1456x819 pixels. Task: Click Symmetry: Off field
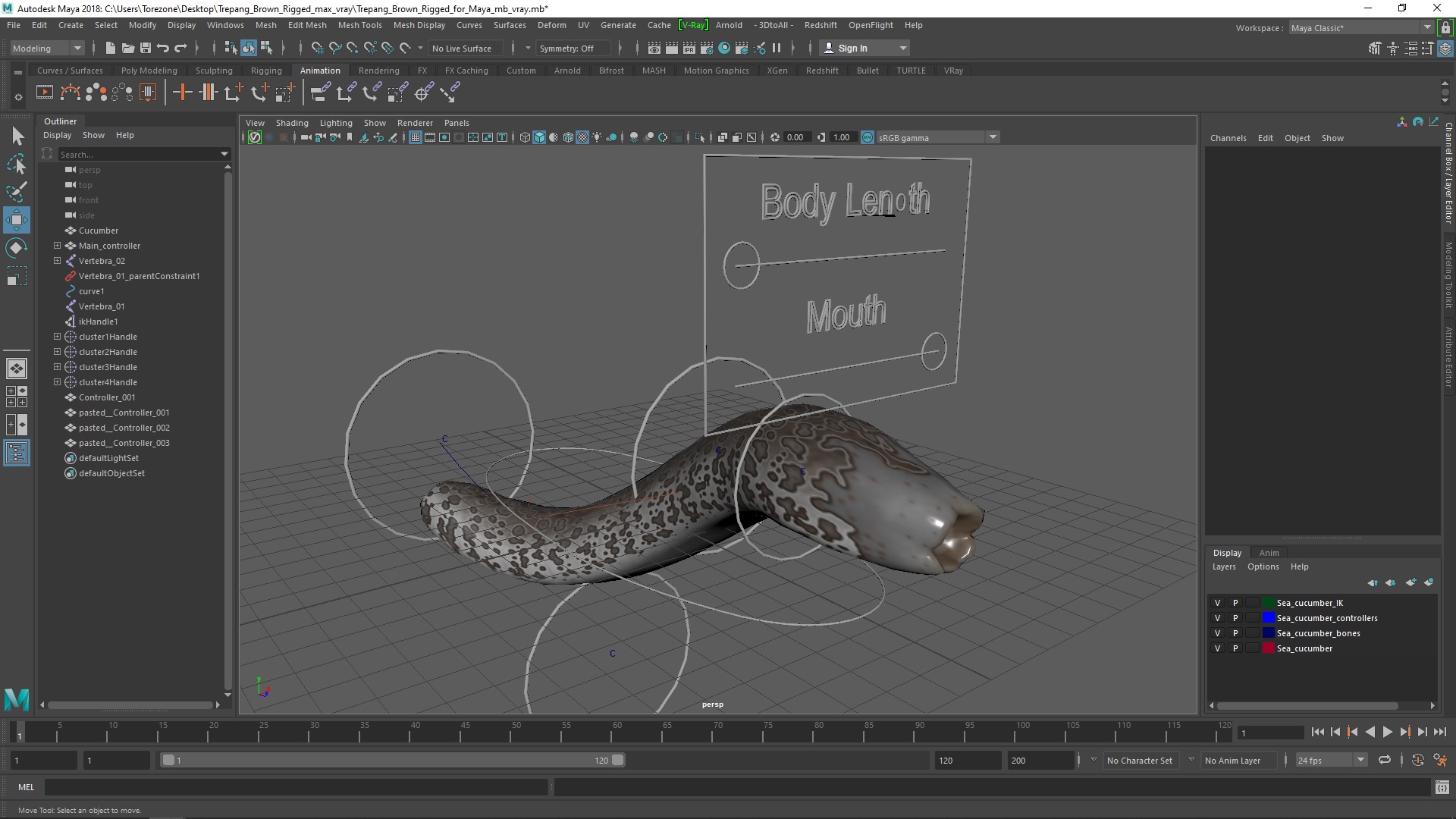click(572, 48)
